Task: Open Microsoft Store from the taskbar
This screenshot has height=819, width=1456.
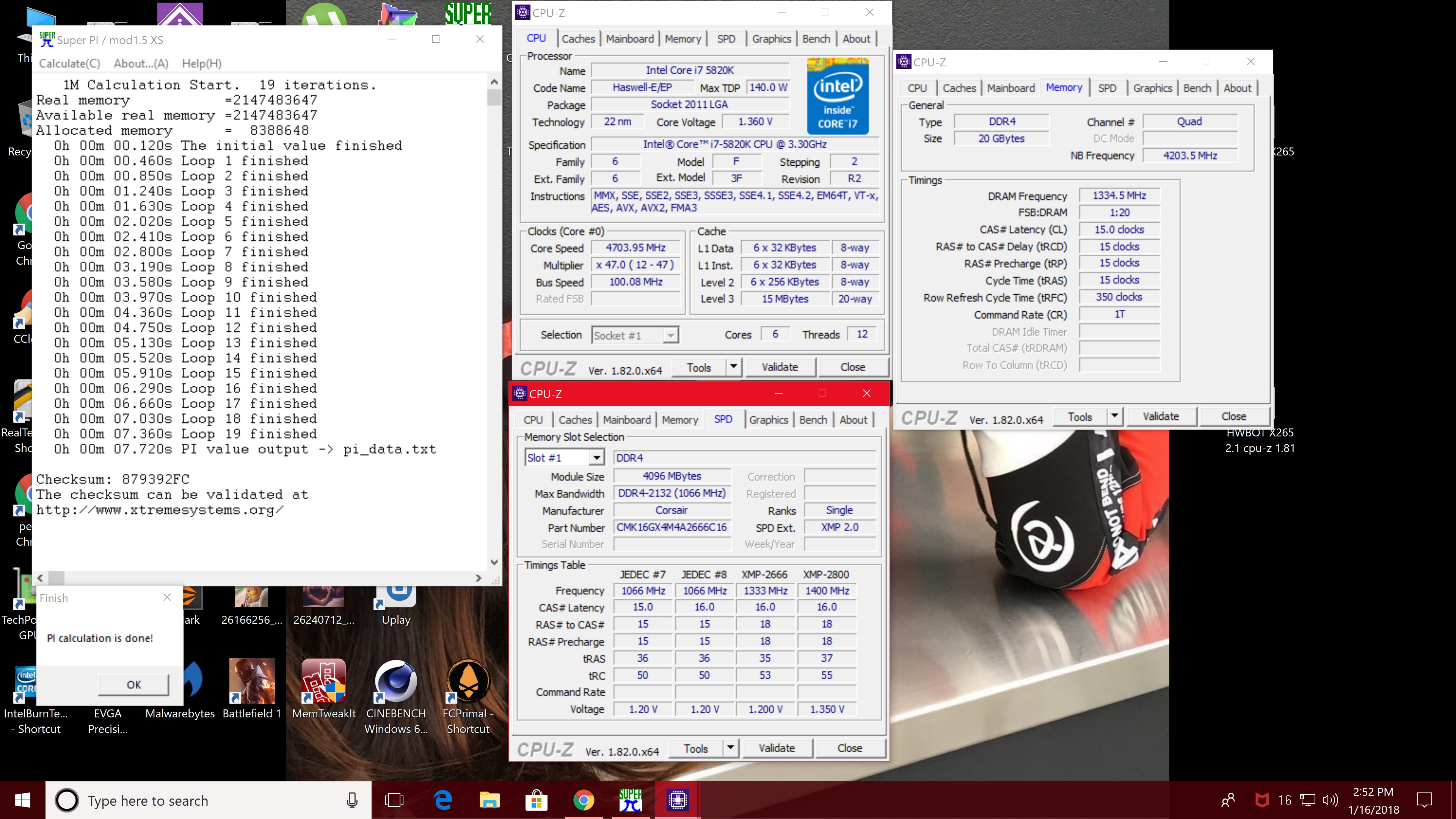Action: tap(537, 800)
